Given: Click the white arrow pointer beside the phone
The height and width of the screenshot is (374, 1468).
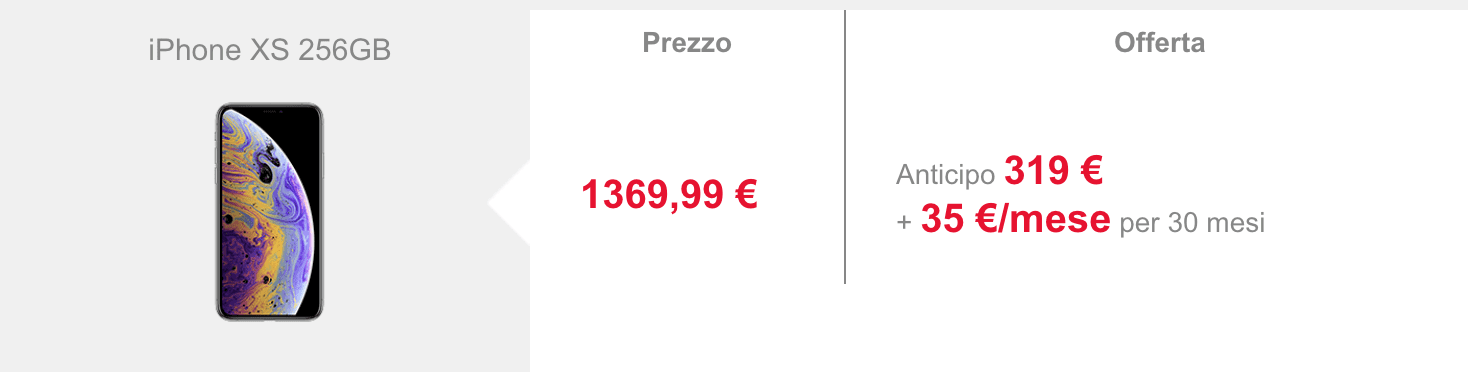Looking at the screenshot, I should (510, 204).
